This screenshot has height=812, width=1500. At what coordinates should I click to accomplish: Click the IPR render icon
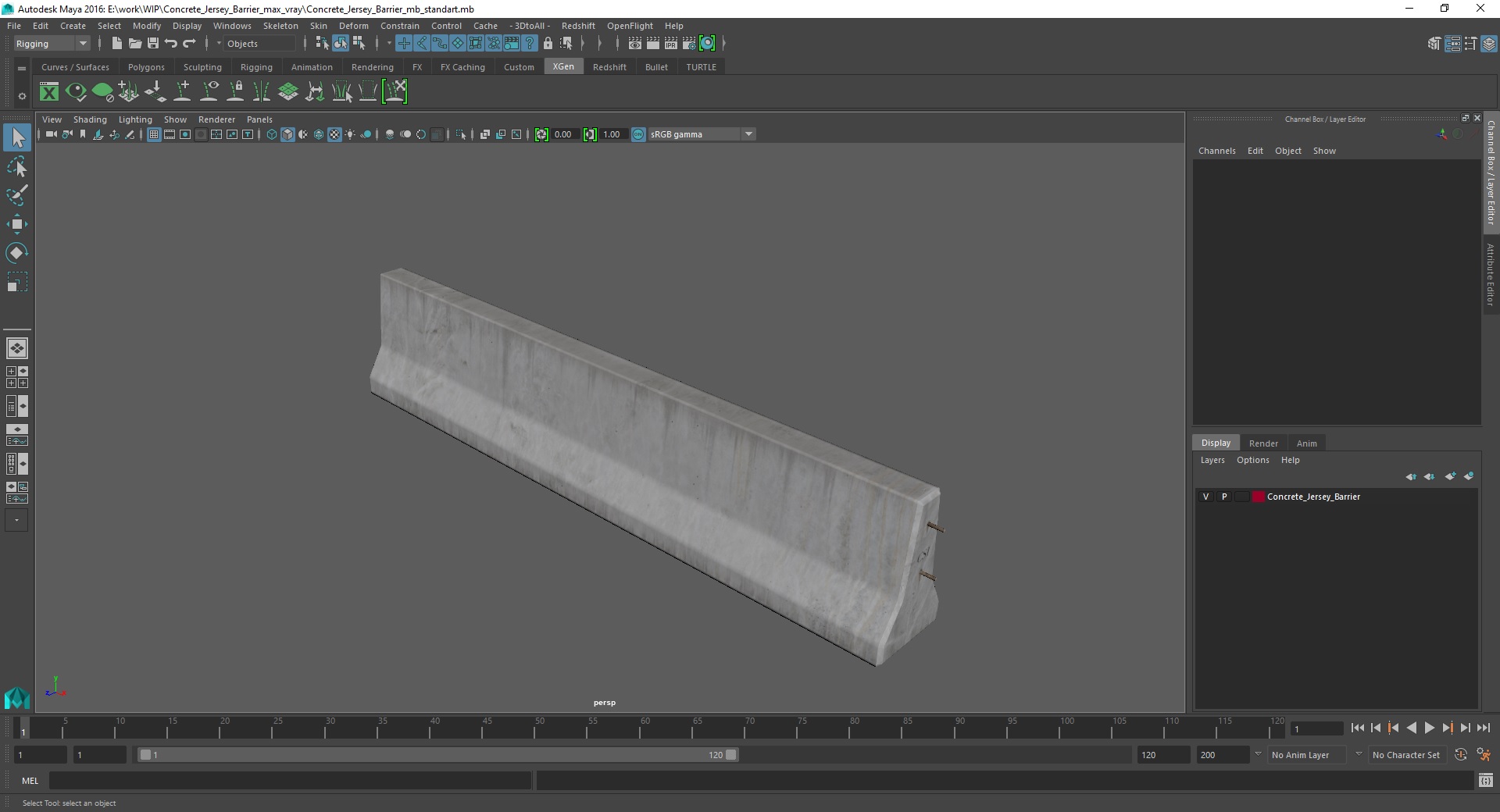(671, 44)
